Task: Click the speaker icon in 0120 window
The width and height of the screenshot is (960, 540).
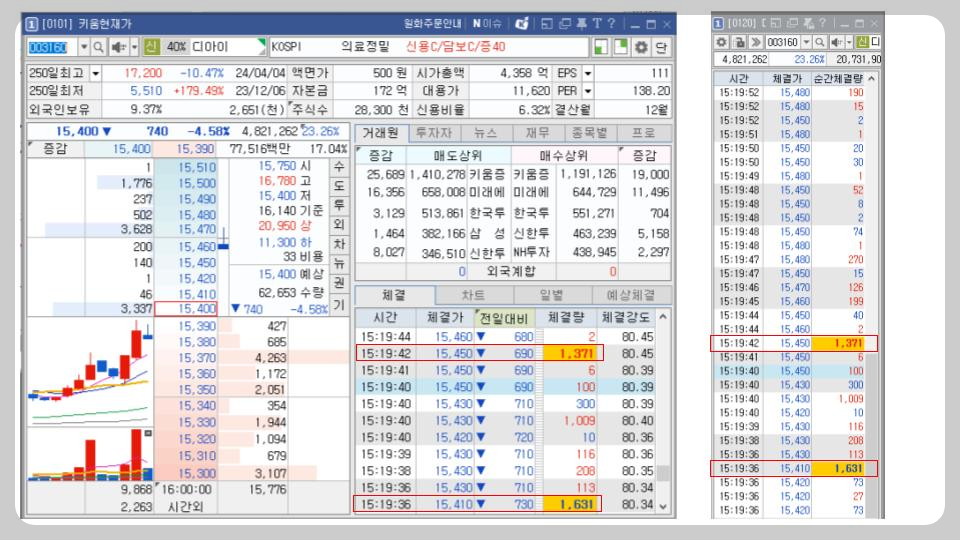Action: [x=836, y=42]
